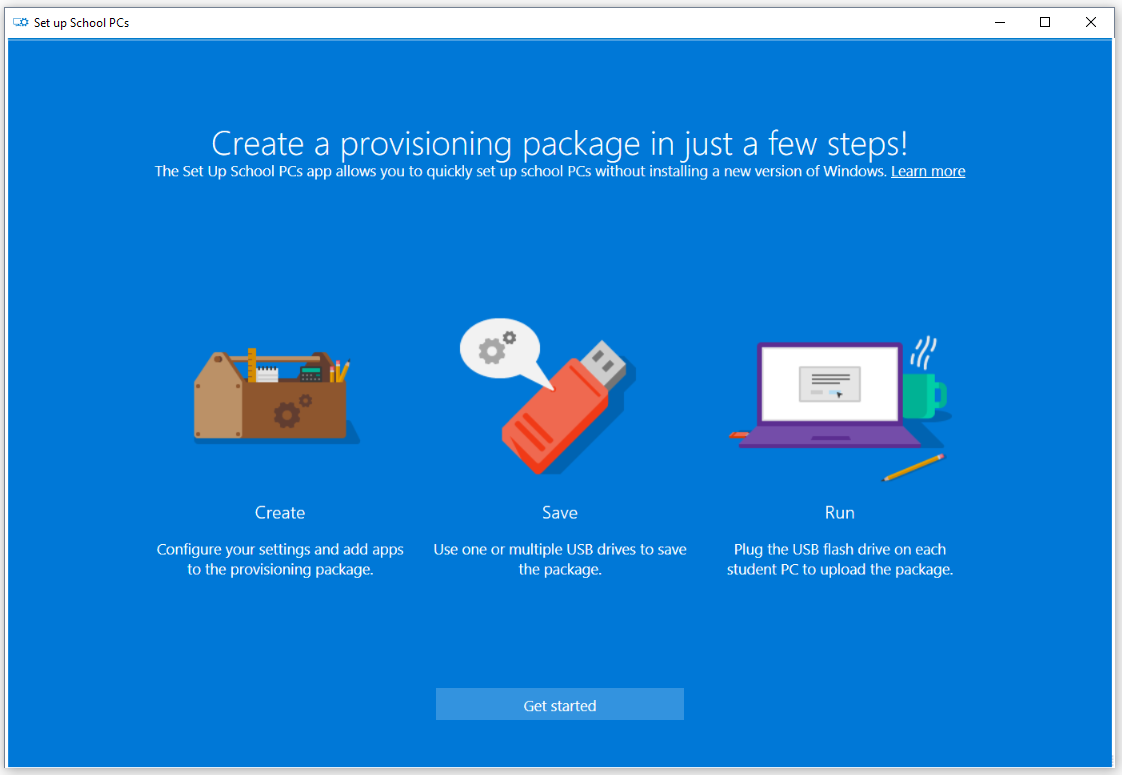The image size is (1122, 775).
Task: Maximize the Set up School PCs window
Action: click(x=1045, y=22)
